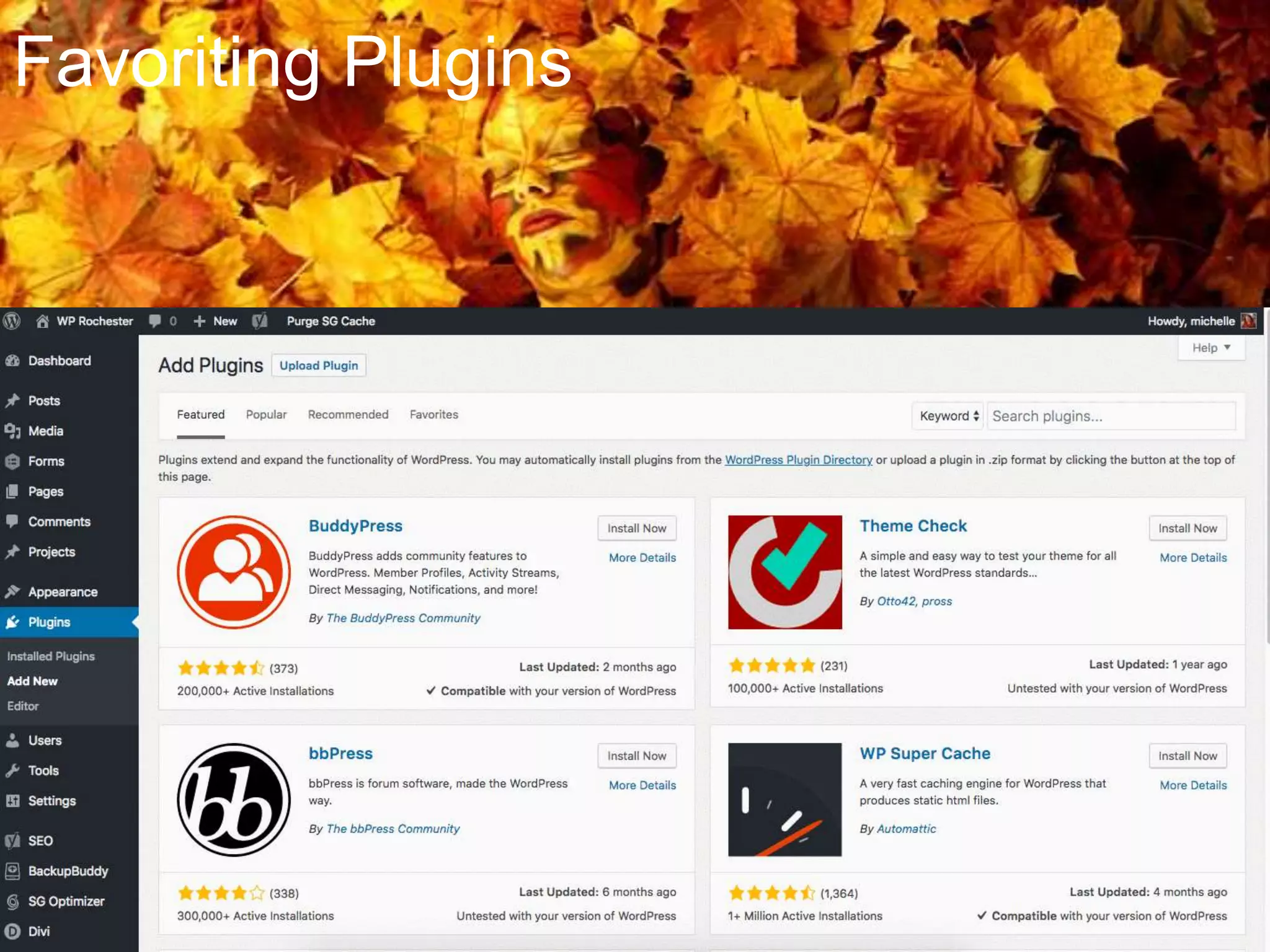Screen dimensions: 1270x952
Task: Click the WordPress logo in the admin bar
Action: (12, 321)
